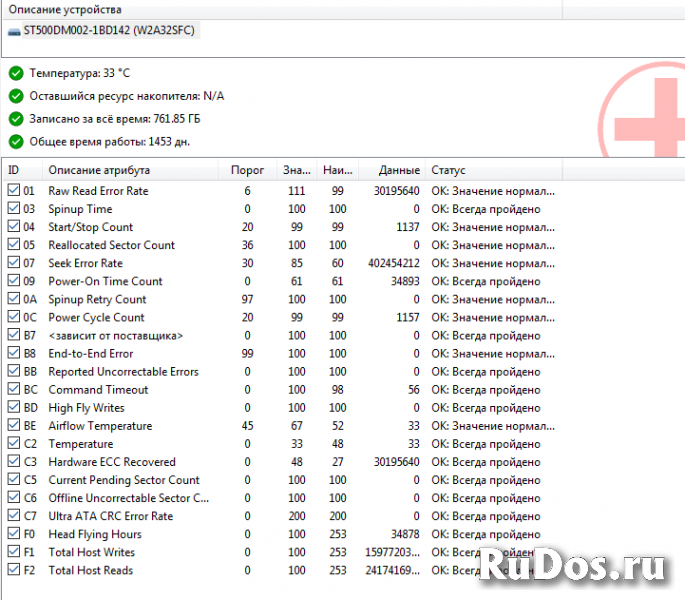Click green check icon beside Записано за всё время
Image resolution: width=685 pixels, height=600 pixels.
point(15,119)
